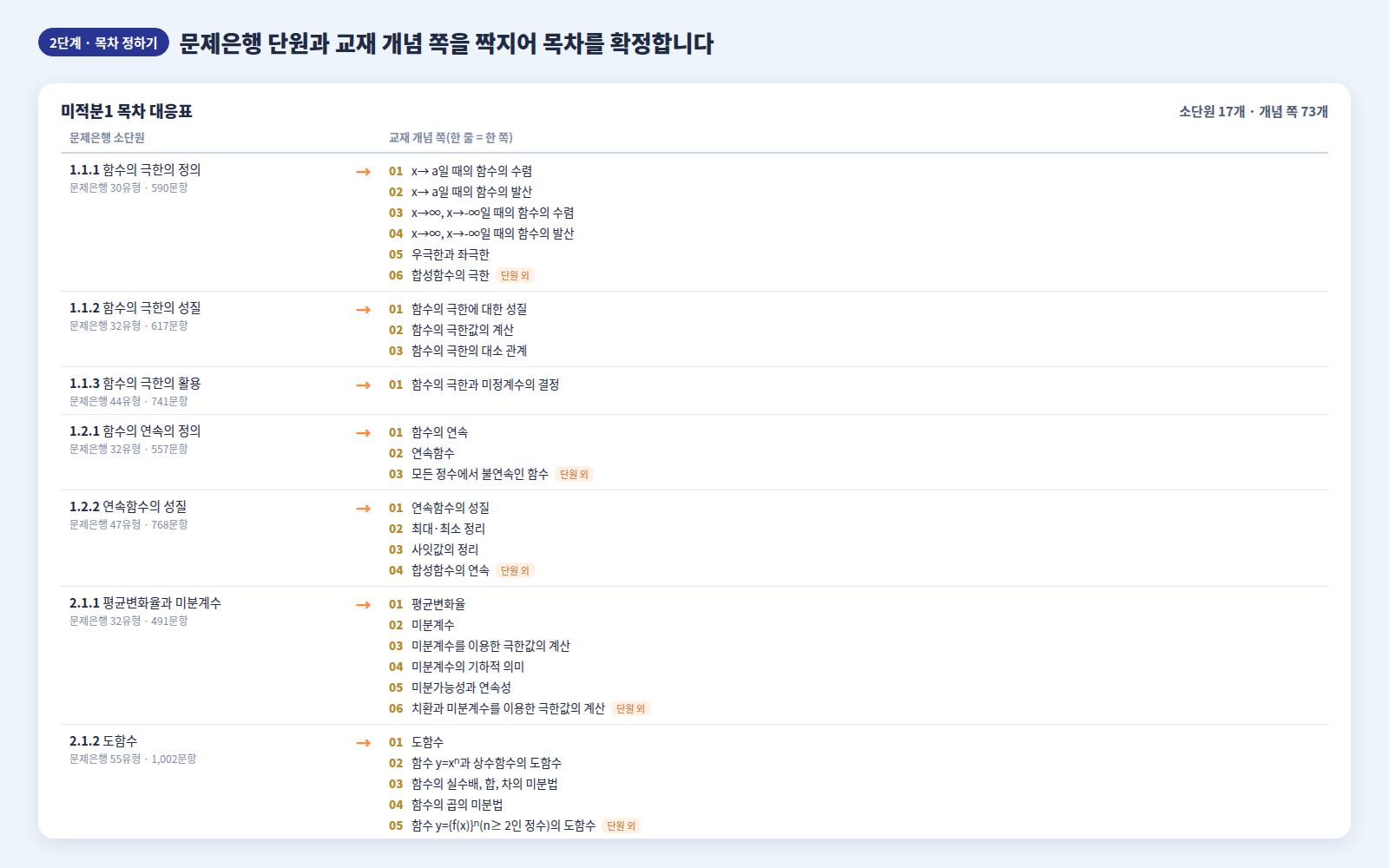Viewport: 1389px width, 868px height.
Task: Click '문제은행 47유형 · 768문항' count
Action: [128, 524]
